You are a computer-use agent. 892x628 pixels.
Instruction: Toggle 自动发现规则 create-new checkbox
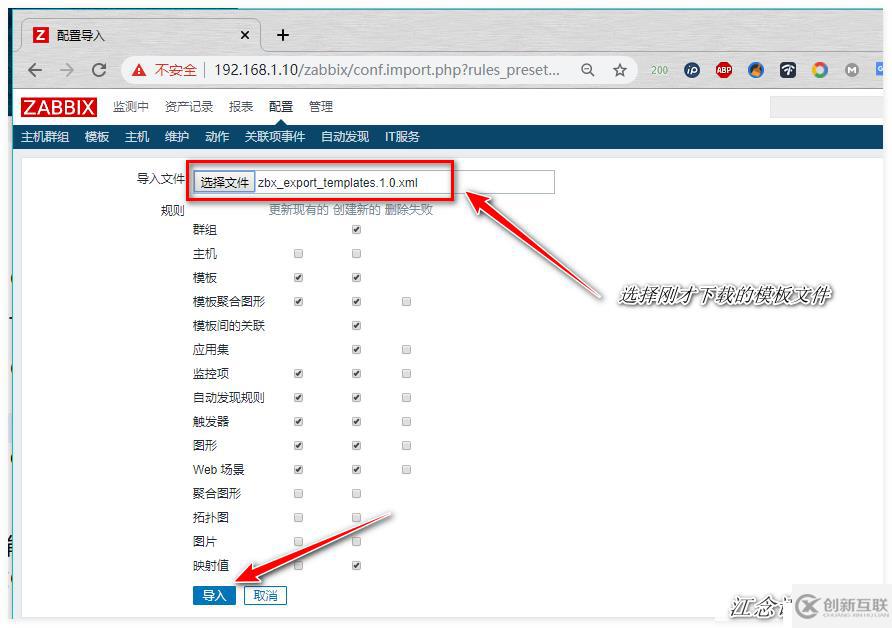click(356, 398)
